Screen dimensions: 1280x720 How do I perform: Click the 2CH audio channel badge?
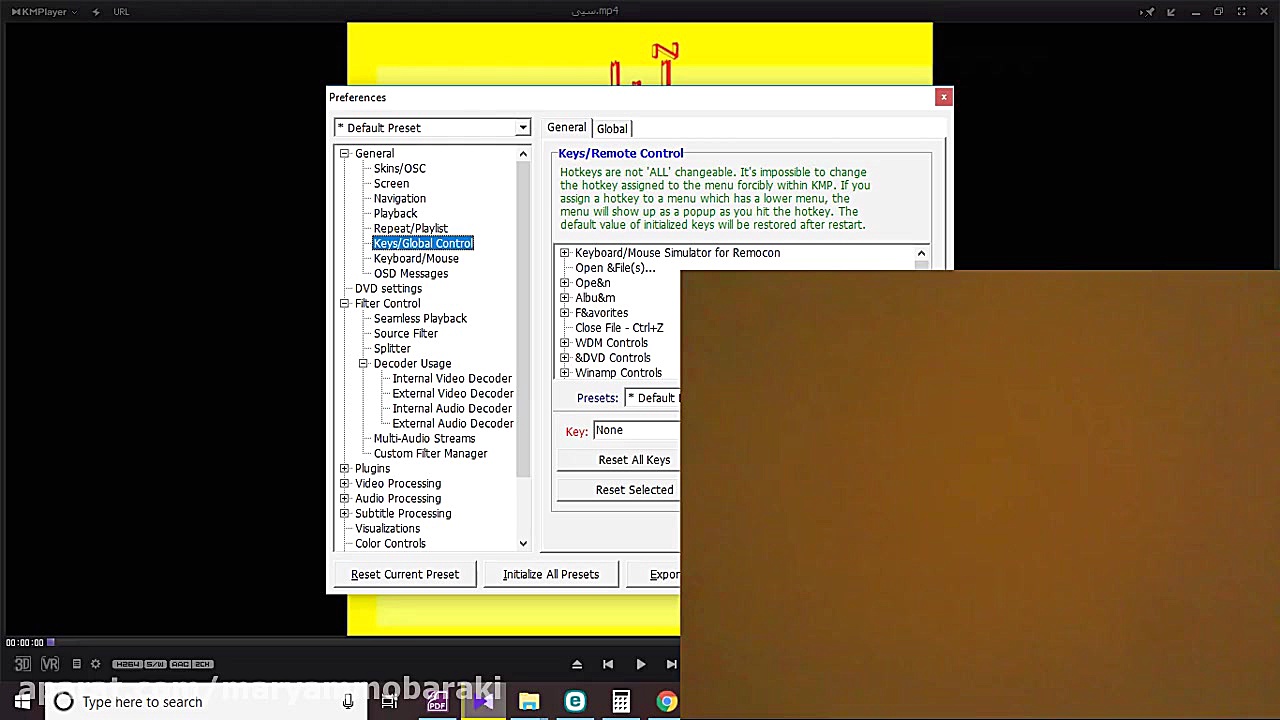[x=202, y=664]
